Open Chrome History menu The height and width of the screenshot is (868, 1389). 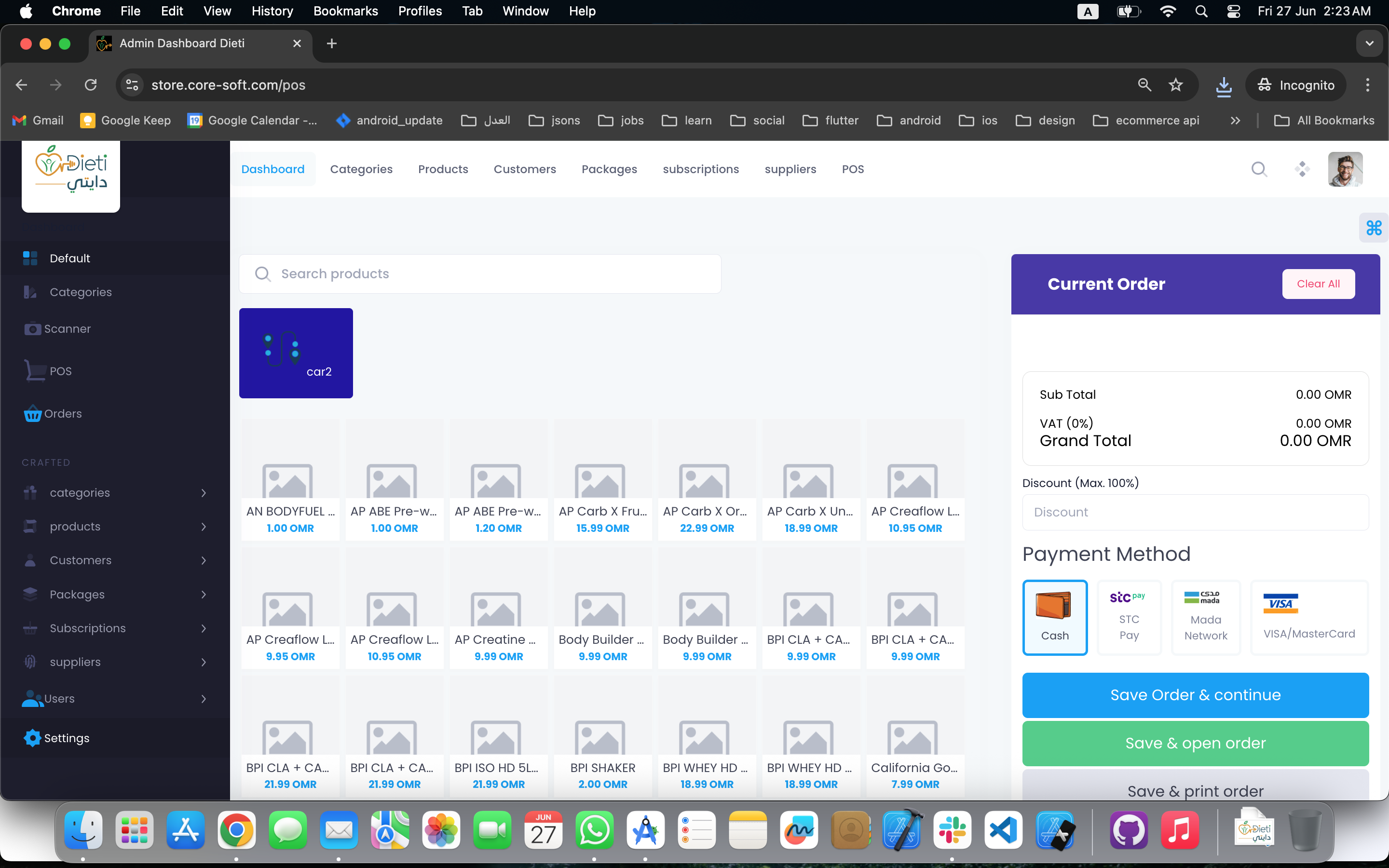[272, 12]
